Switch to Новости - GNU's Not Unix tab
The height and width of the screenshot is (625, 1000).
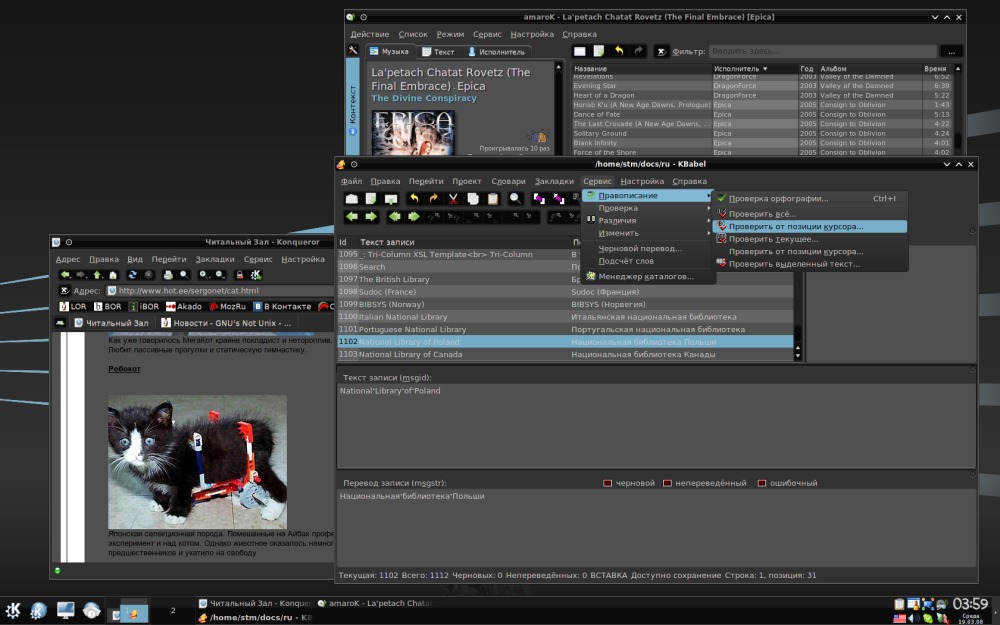pyautogui.click(x=227, y=323)
